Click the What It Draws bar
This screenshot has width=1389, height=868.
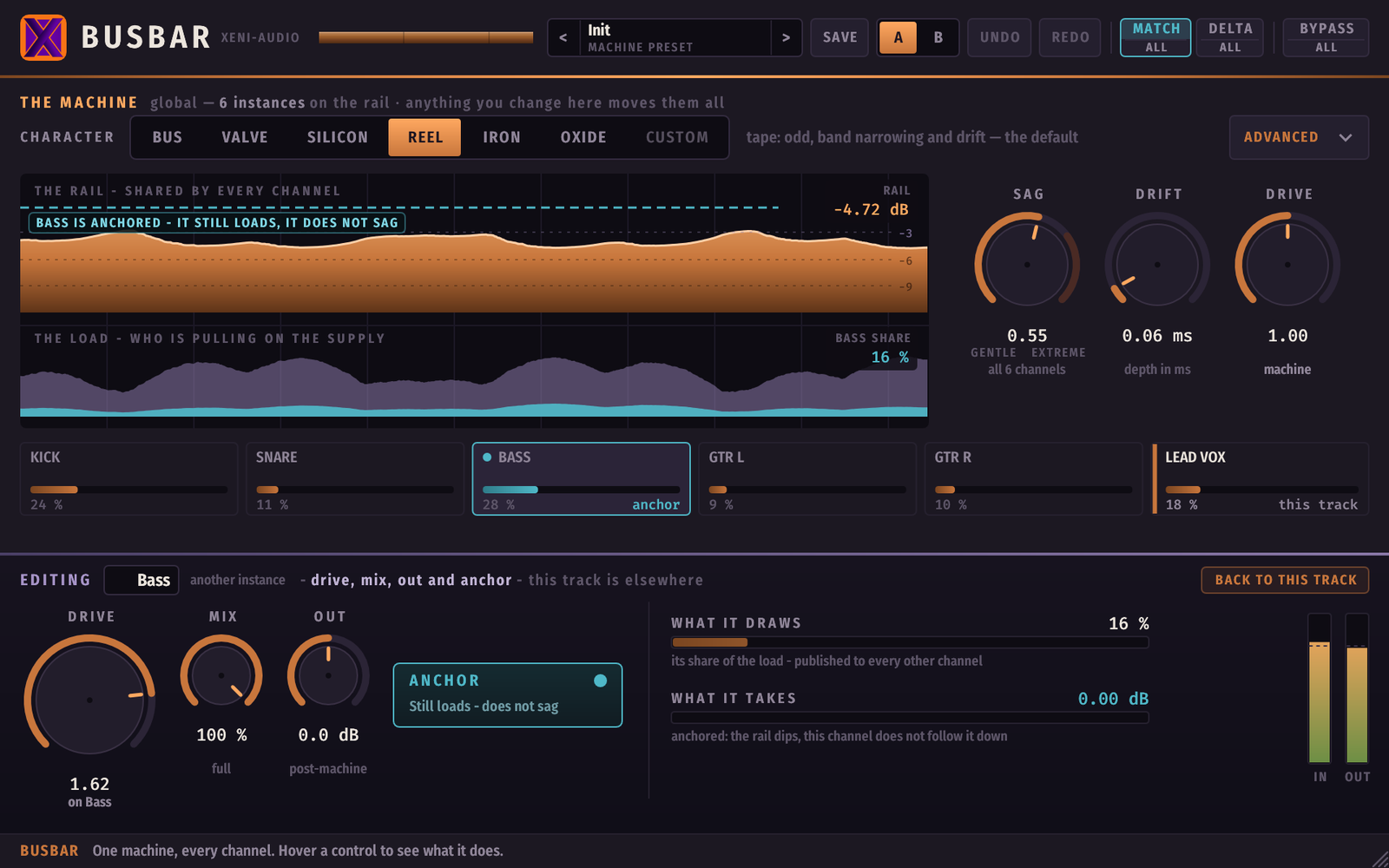pos(910,642)
